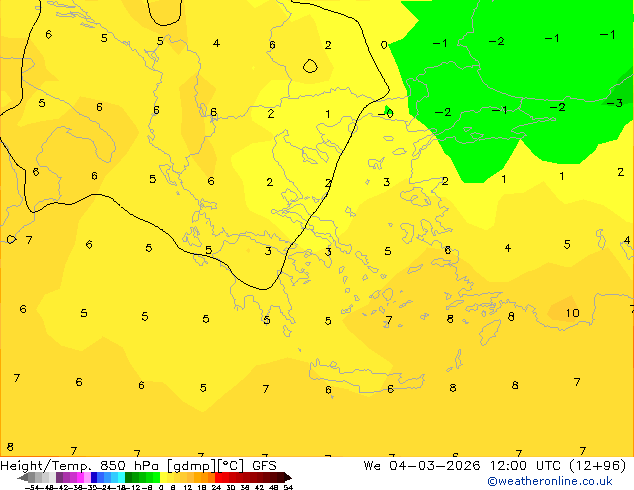634x490 pixels.
Task: Select the darkest green swatch in the legend
Action: pyautogui.click(x=128, y=477)
